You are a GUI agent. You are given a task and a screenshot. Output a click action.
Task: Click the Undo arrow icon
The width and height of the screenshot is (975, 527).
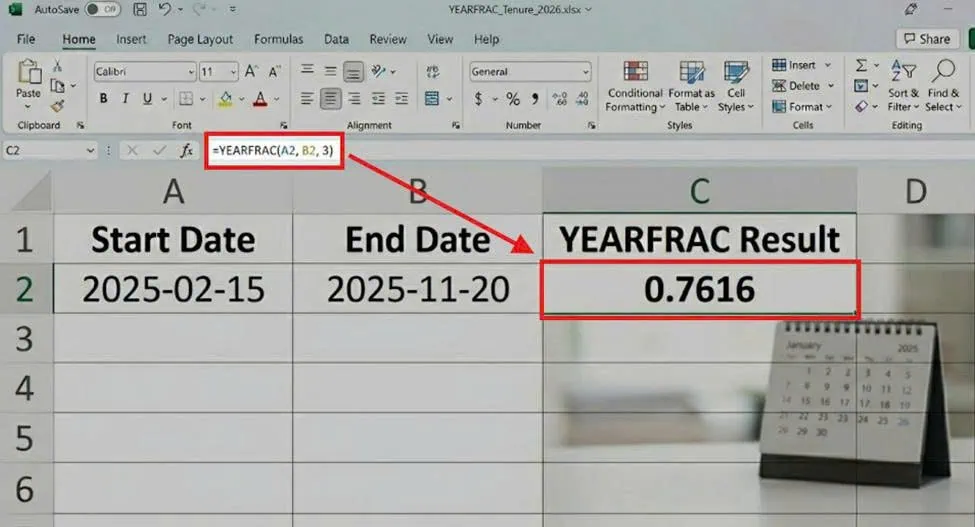[x=164, y=9]
